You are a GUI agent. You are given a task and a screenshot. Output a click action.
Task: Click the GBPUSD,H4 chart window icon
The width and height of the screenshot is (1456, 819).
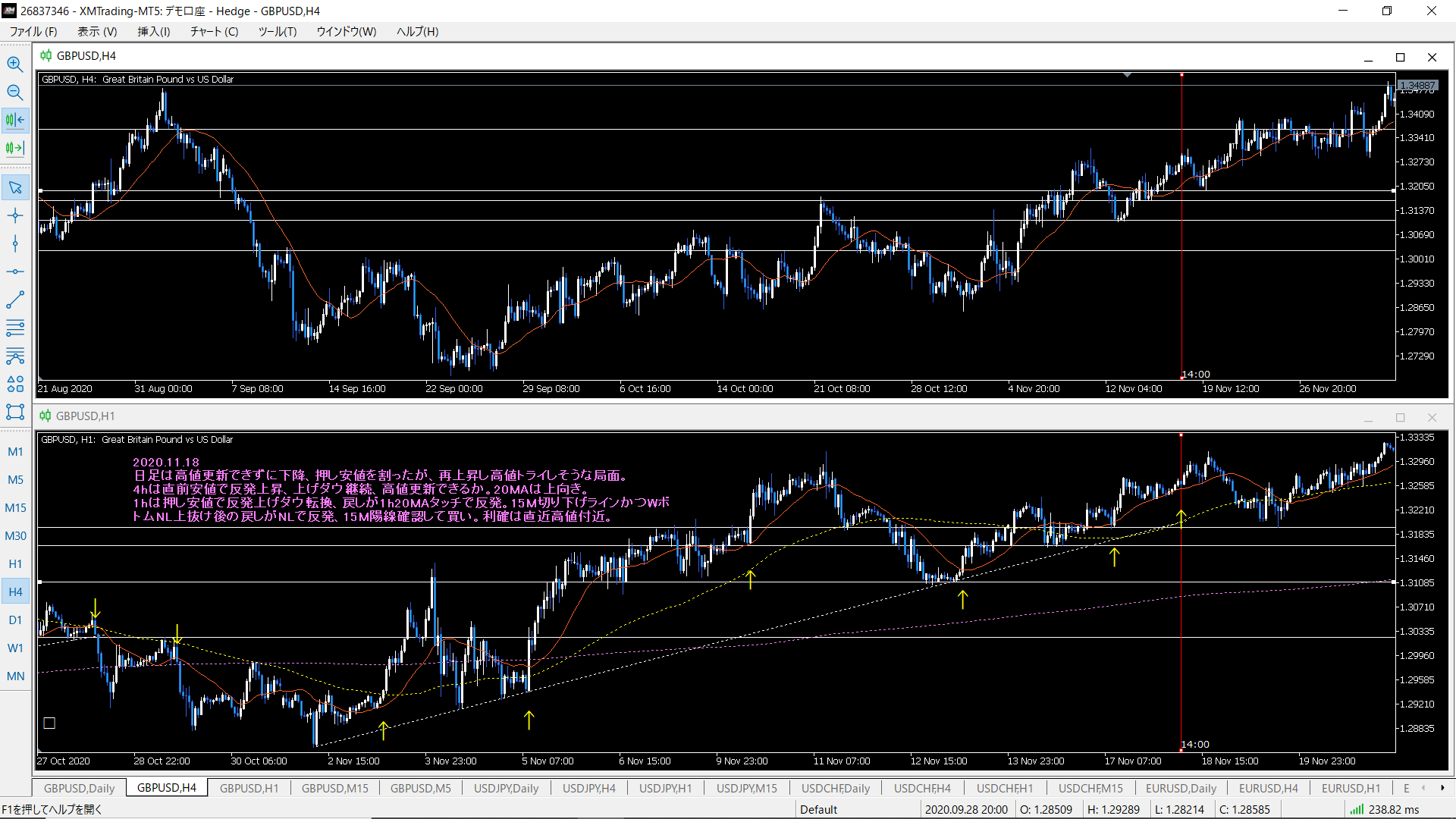46,55
